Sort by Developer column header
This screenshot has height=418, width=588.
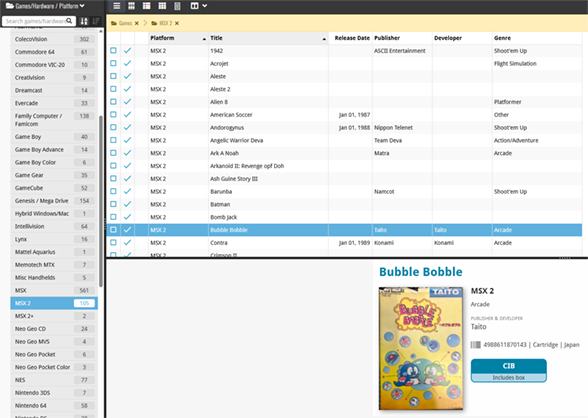point(462,38)
